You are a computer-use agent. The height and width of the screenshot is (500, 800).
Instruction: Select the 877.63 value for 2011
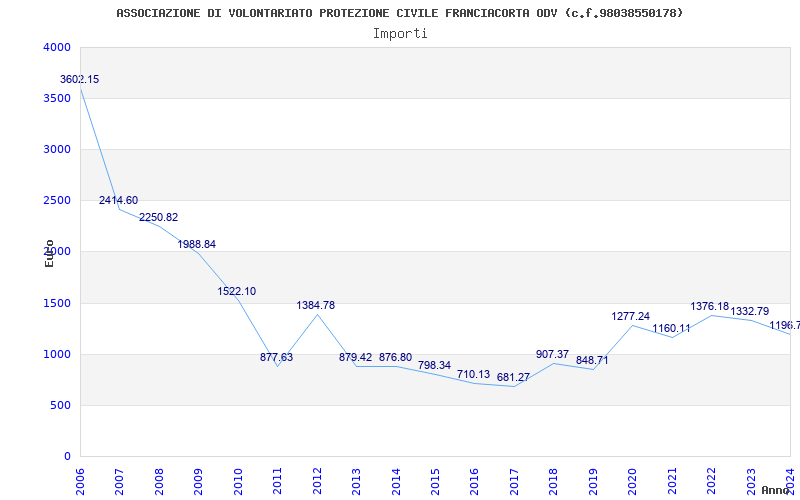[x=277, y=357]
